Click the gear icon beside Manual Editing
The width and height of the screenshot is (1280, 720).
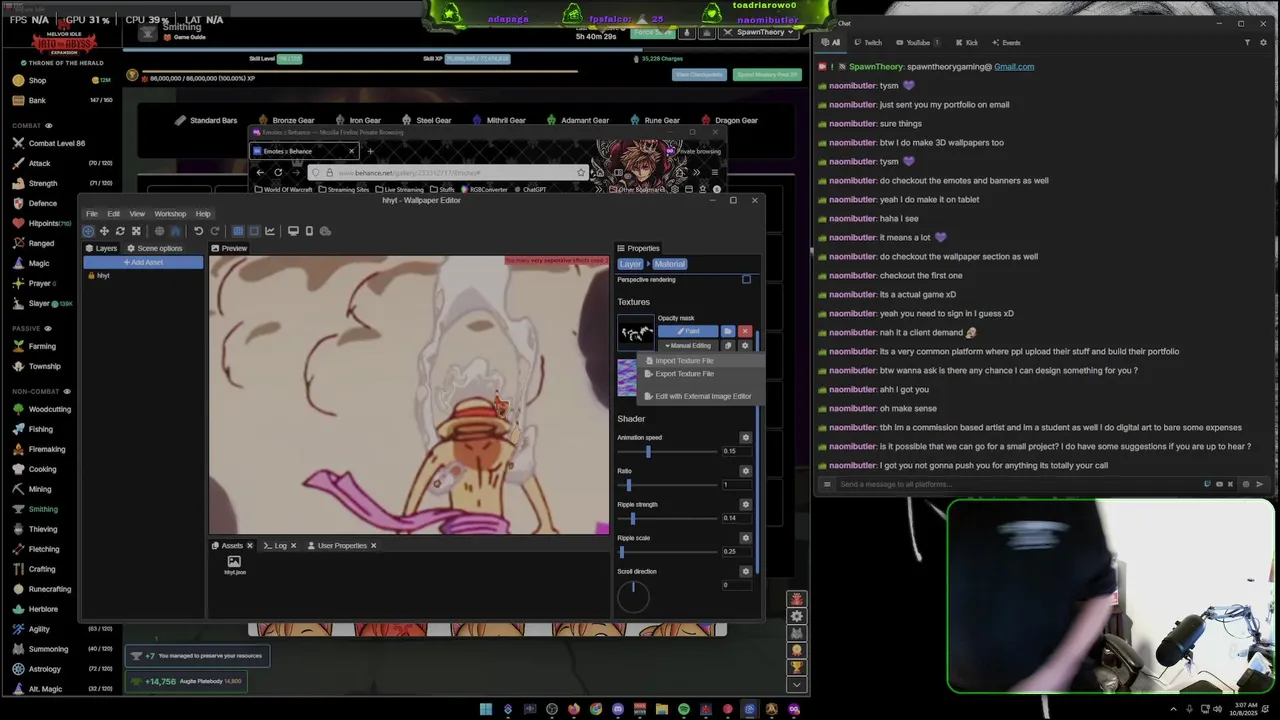(744, 346)
